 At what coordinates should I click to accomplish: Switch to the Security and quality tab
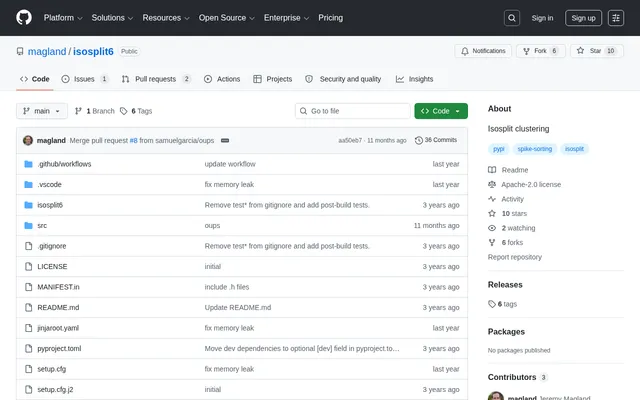click(x=343, y=79)
